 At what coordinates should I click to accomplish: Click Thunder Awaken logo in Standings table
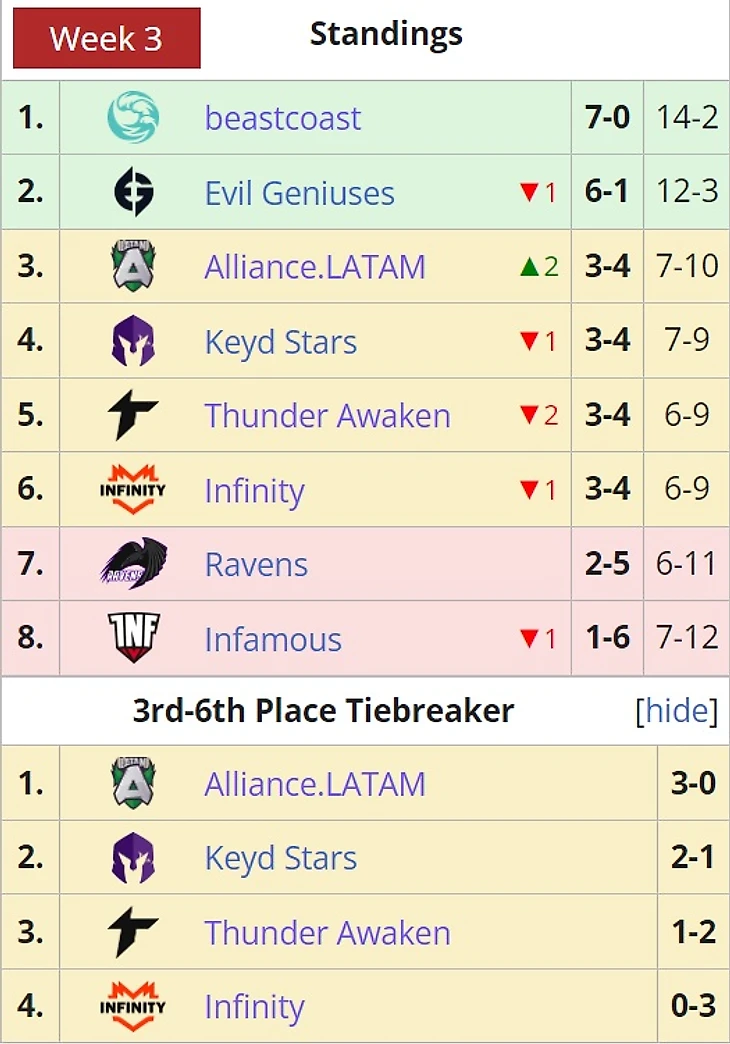pyautogui.click(x=133, y=416)
